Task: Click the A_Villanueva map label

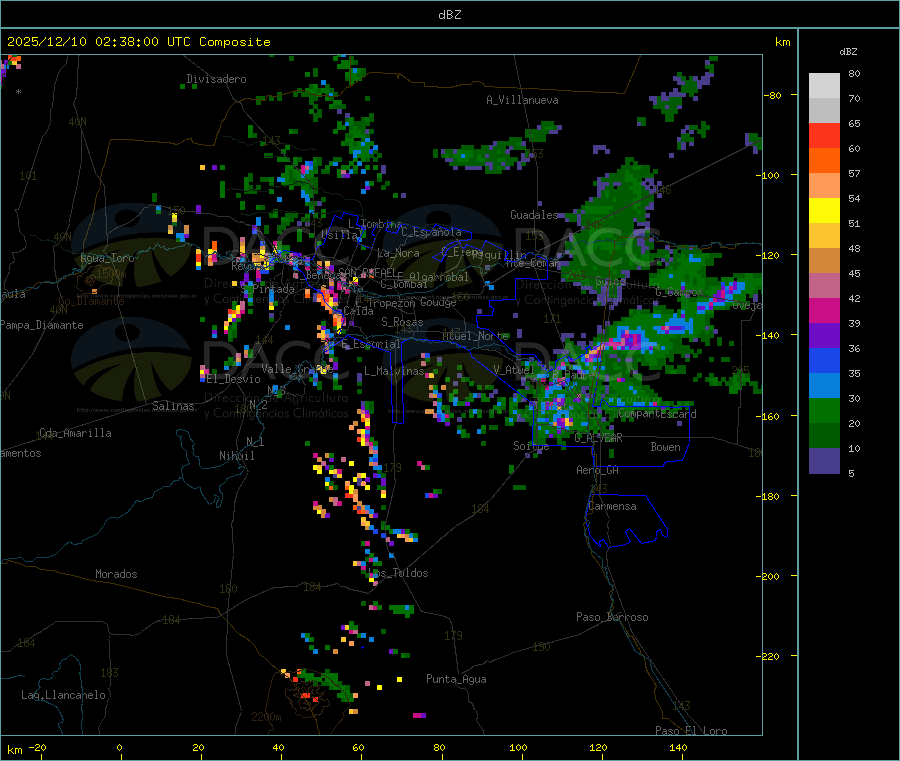Action: pos(522,100)
